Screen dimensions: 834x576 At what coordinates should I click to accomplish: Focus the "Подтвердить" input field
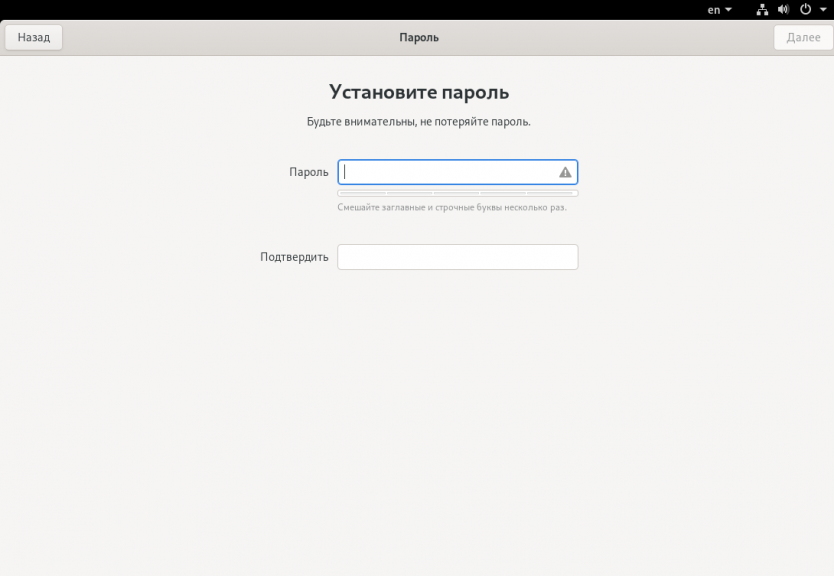click(457, 257)
